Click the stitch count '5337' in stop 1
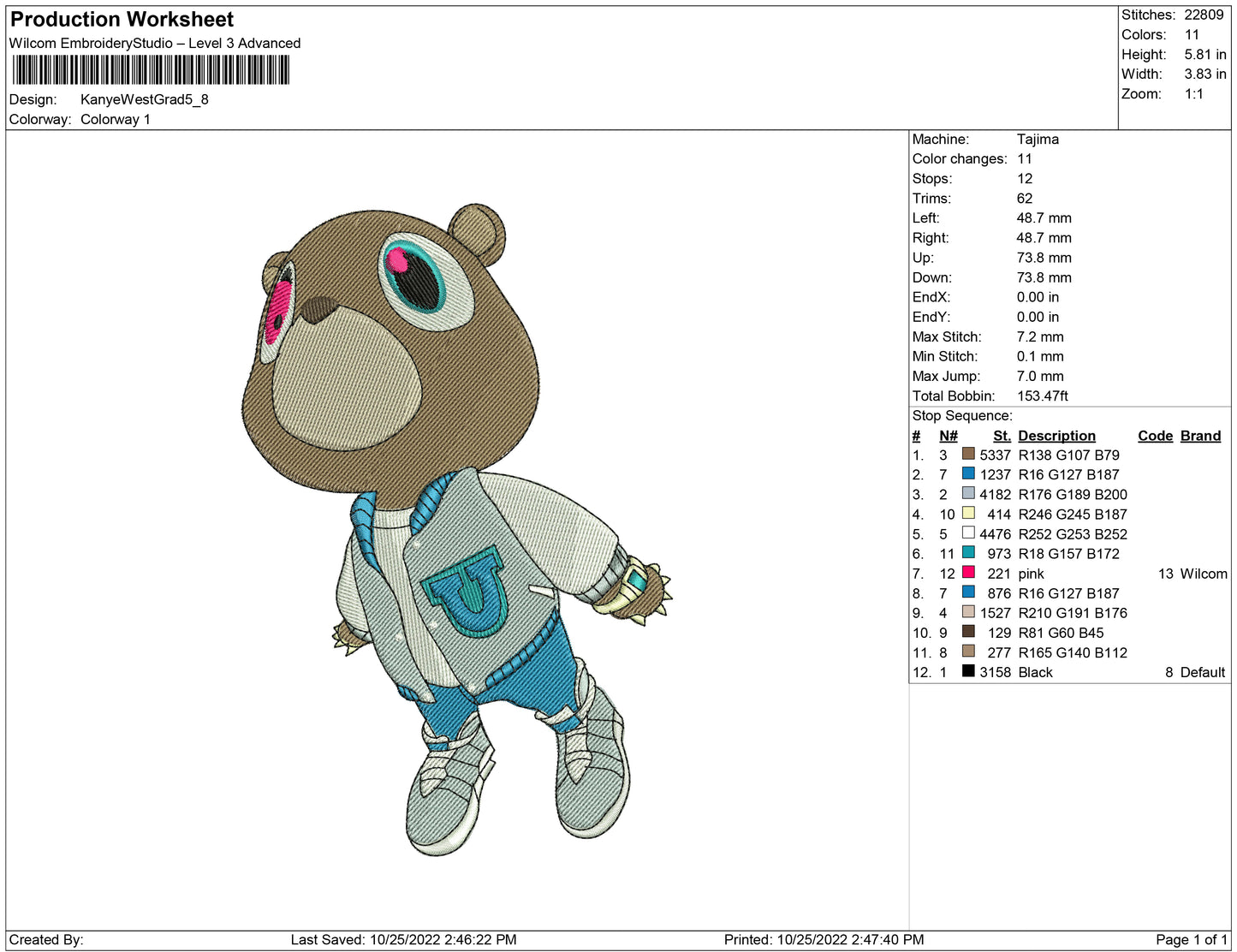1237x952 pixels. [996, 455]
